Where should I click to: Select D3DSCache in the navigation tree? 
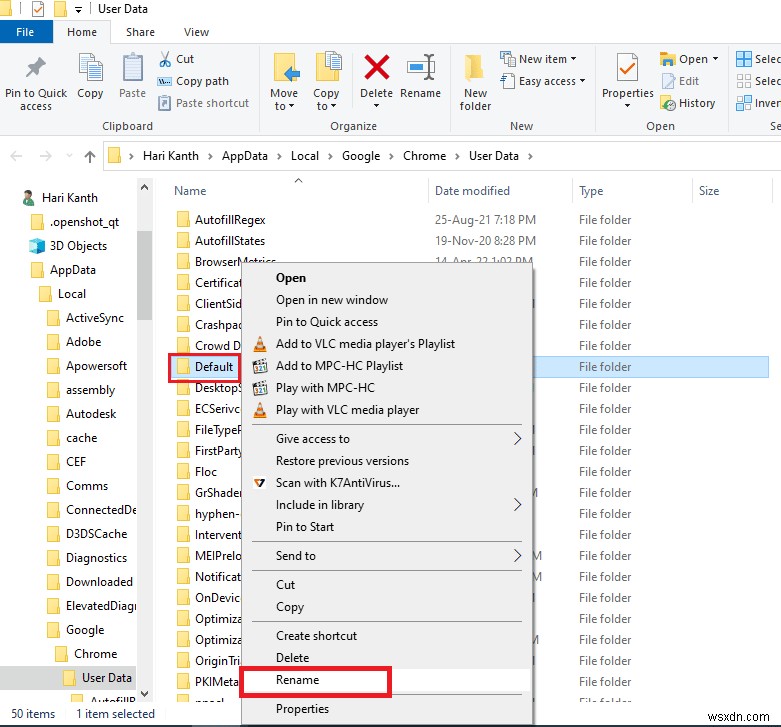click(96, 534)
